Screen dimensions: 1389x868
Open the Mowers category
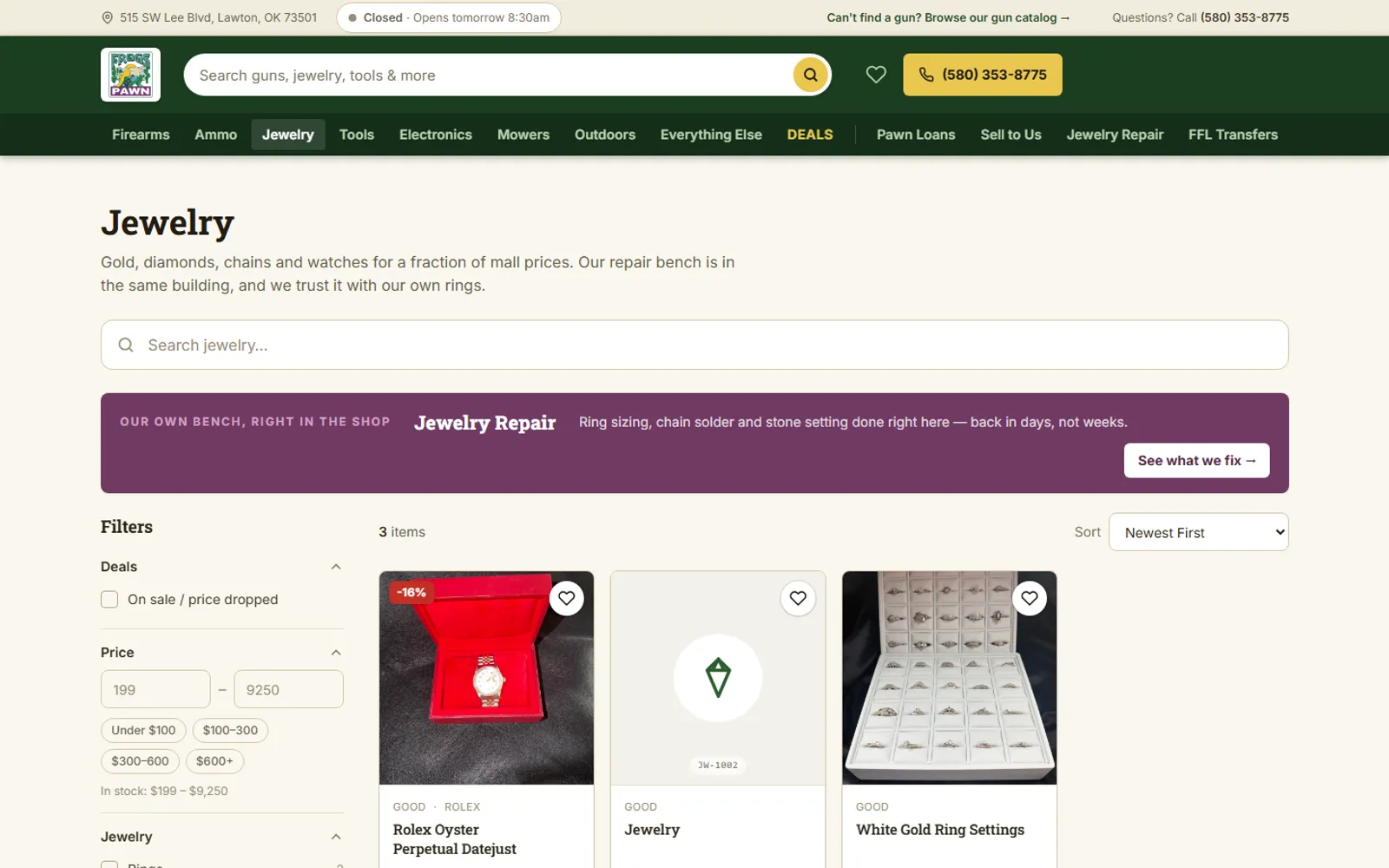click(523, 135)
